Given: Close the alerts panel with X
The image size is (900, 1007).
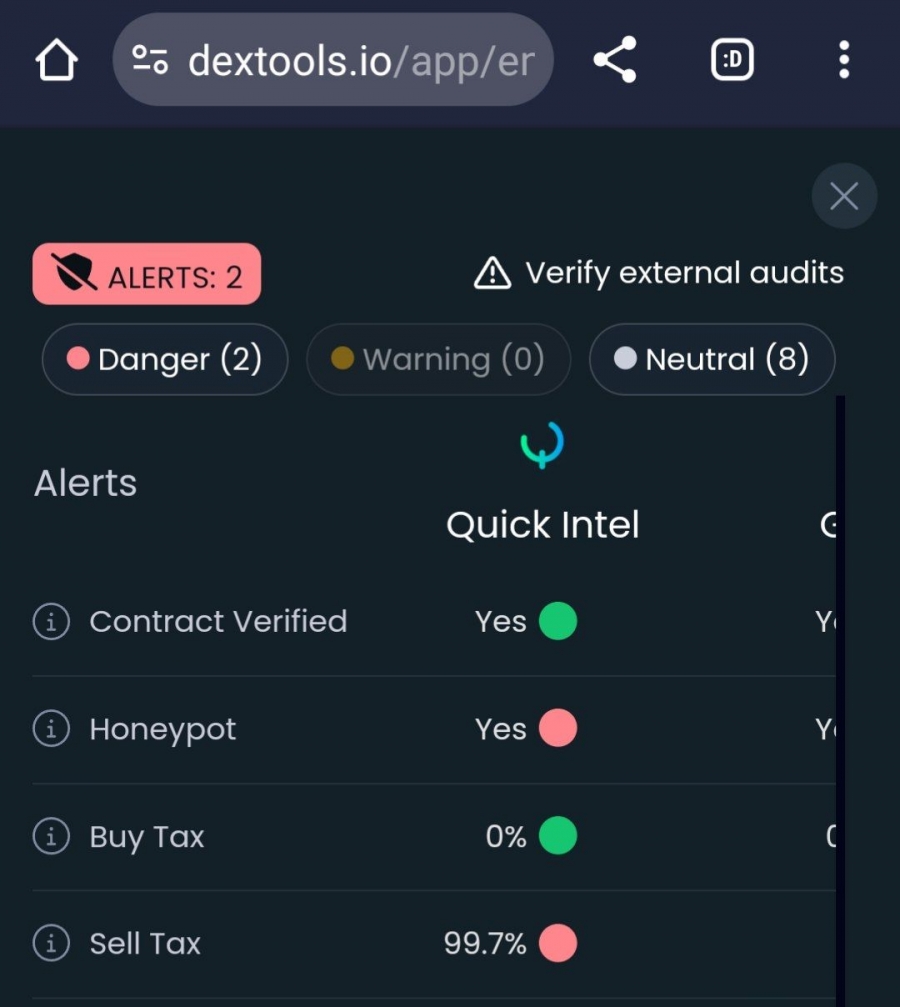Looking at the screenshot, I should click(x=844, y=196).
